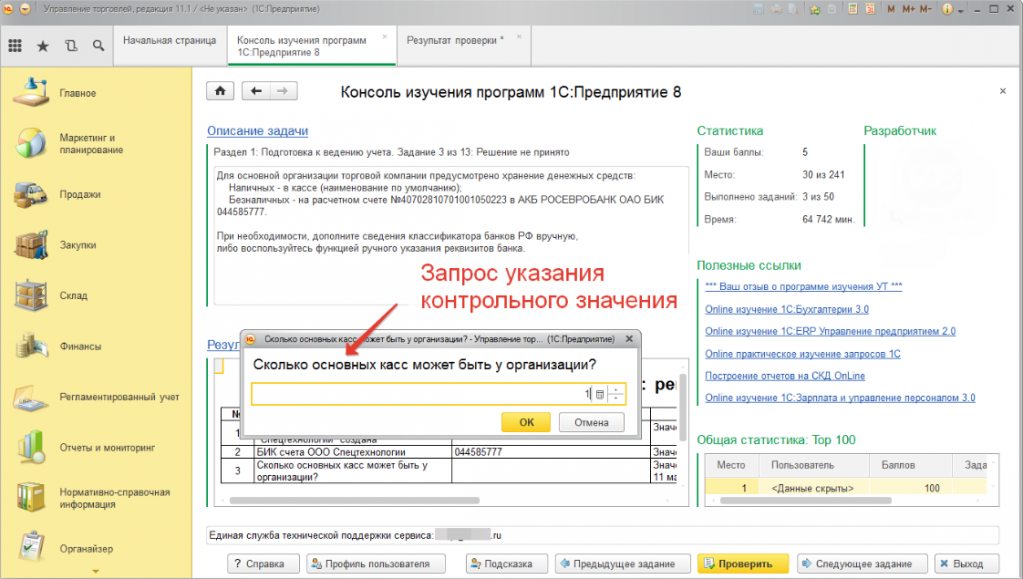The image size is (1023, 579).
Task: Go back with left arrow button
Action: pyautogui.click(x=256, y=91)
